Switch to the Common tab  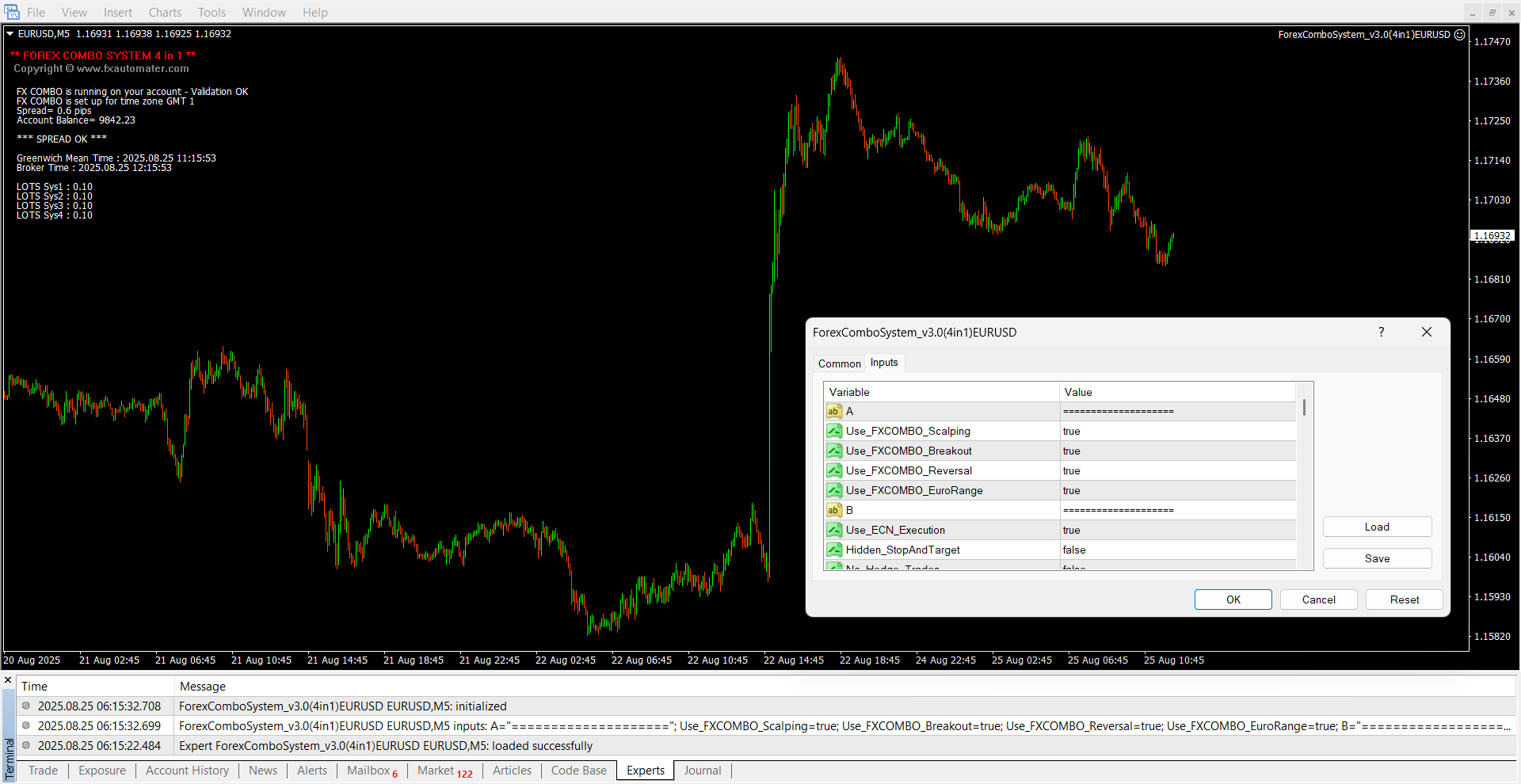839,363
